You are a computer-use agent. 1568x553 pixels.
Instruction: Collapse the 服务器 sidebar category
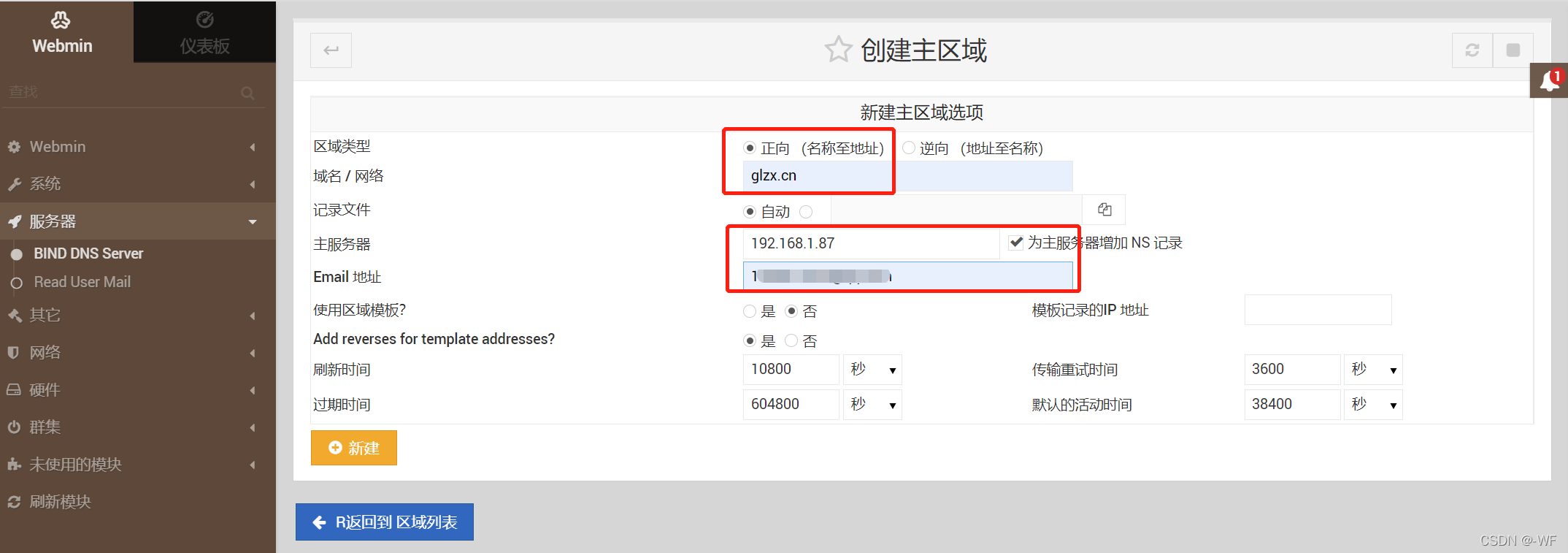click(138, 221)
